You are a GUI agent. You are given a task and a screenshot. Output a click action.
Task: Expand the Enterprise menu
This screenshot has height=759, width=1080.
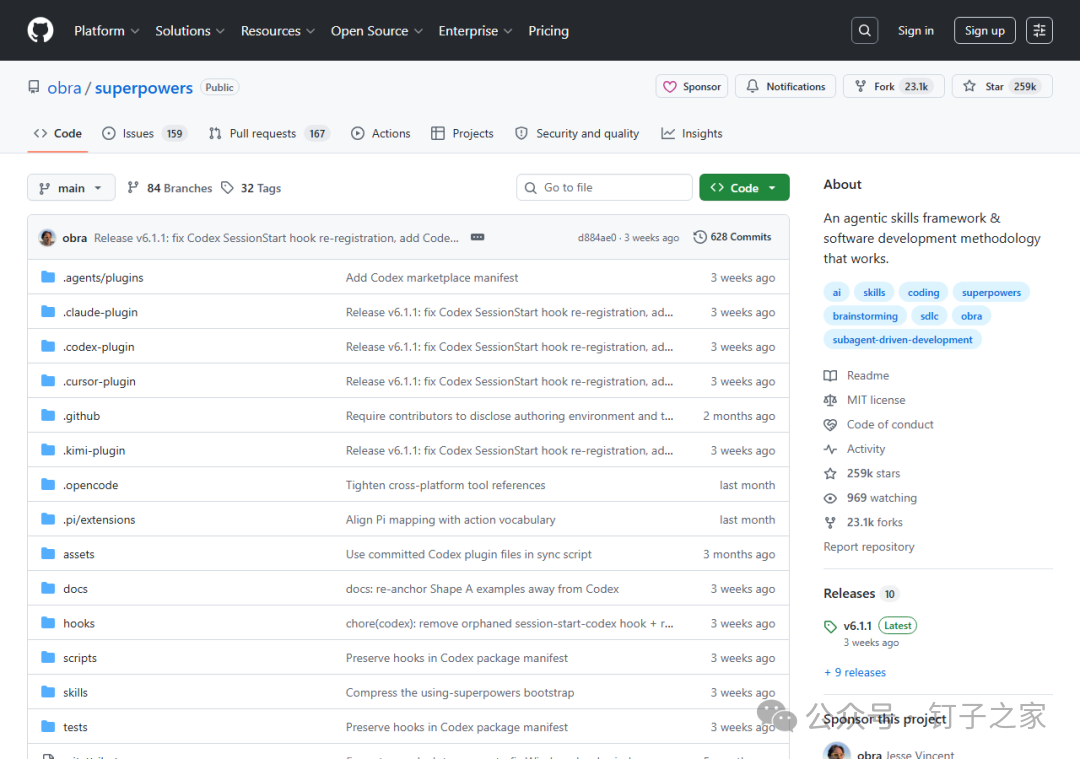click(475, 31)
